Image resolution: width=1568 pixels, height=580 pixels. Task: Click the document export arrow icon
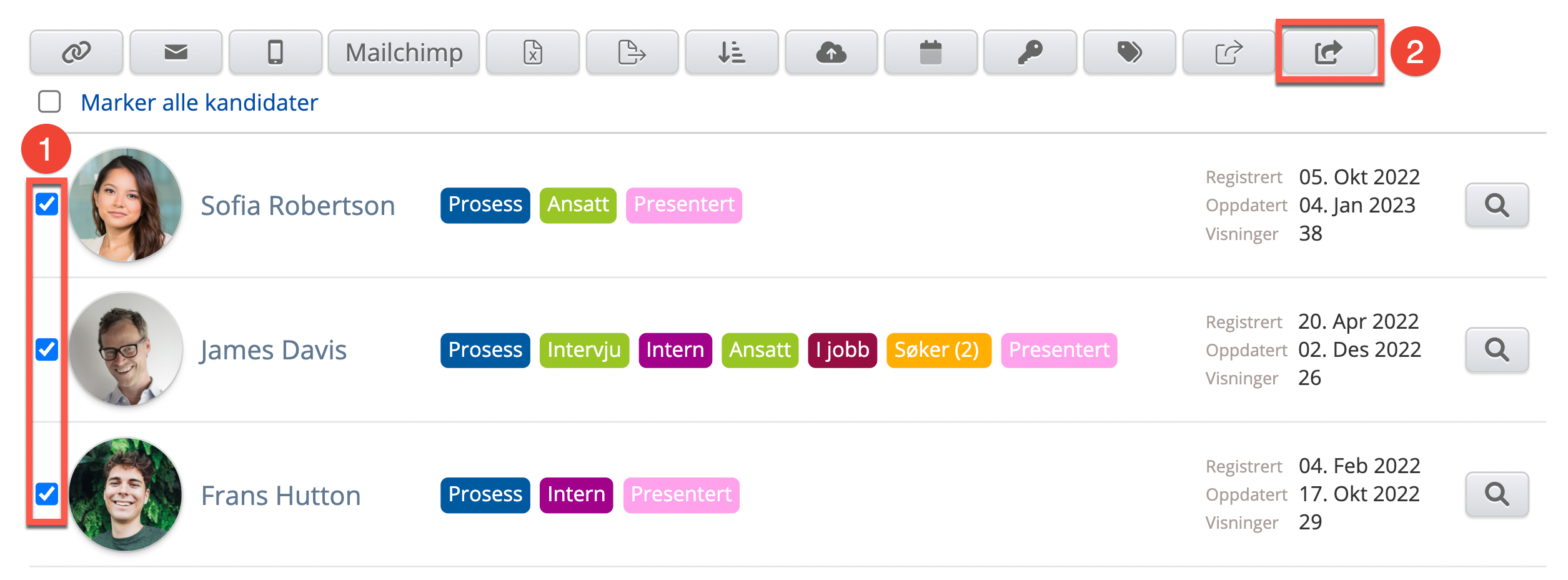pos(632,52)
